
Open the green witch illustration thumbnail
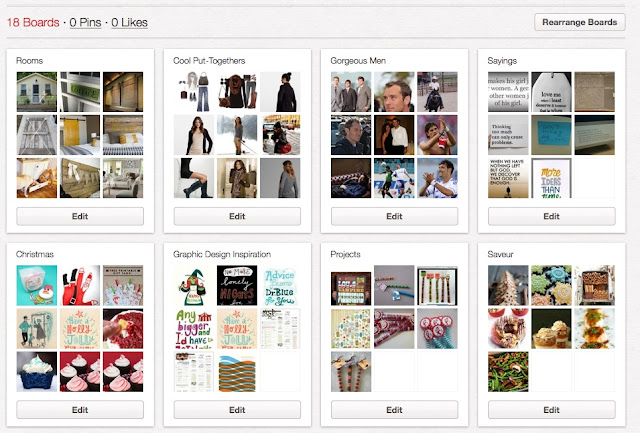pyautogui.click(x=194, y=285)
